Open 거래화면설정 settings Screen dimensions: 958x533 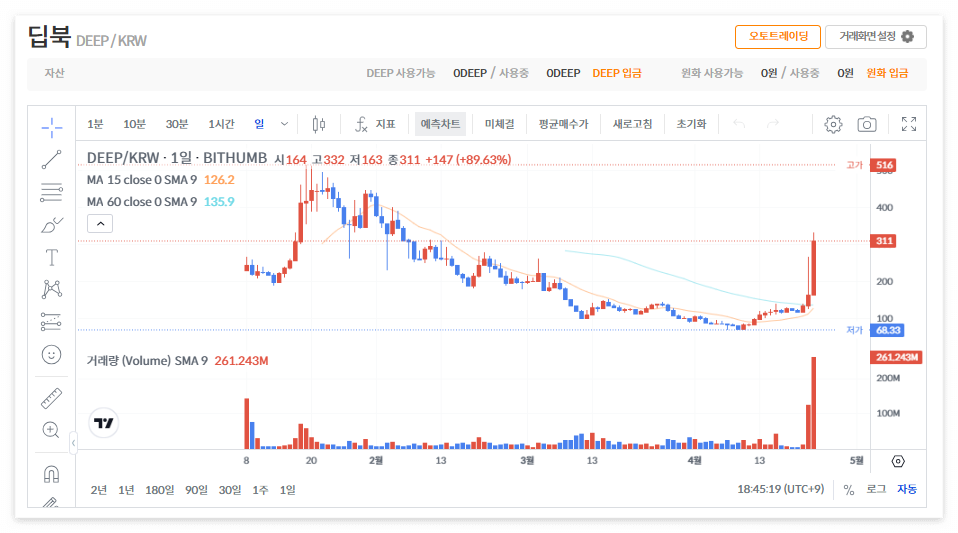[876, 37]
